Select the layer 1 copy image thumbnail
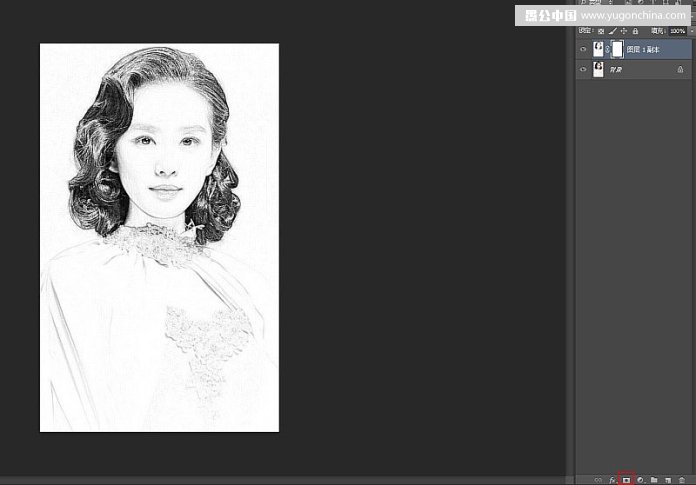The height and width of the screenshot is (485, 696). 598,49
